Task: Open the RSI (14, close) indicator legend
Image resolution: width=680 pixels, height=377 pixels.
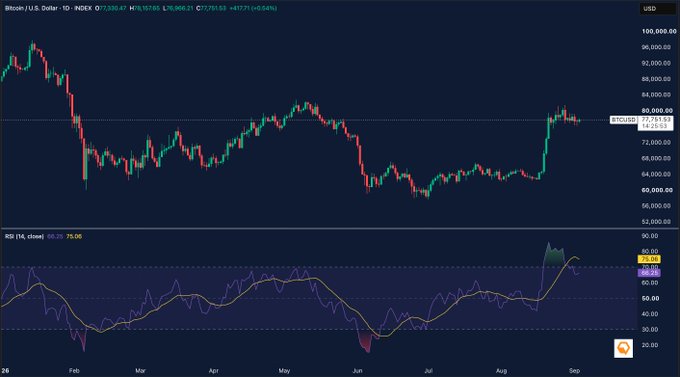Action: [x=24, y=236]
